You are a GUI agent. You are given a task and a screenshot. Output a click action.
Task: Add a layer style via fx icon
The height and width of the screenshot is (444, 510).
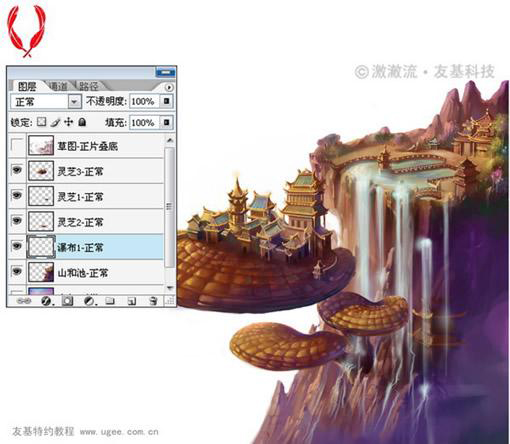click(x=46, y=301)
